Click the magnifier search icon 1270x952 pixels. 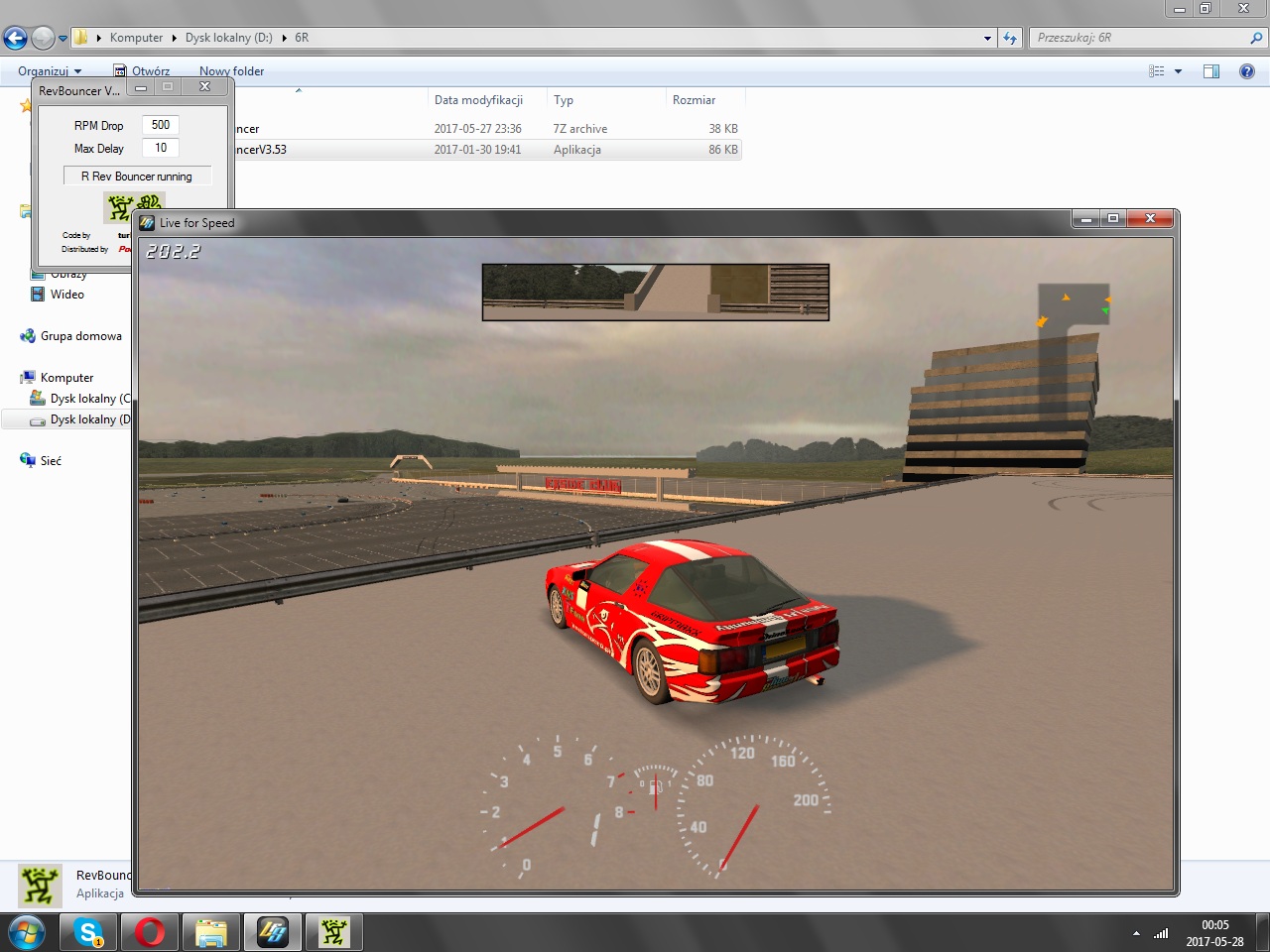coord(1257,38)
